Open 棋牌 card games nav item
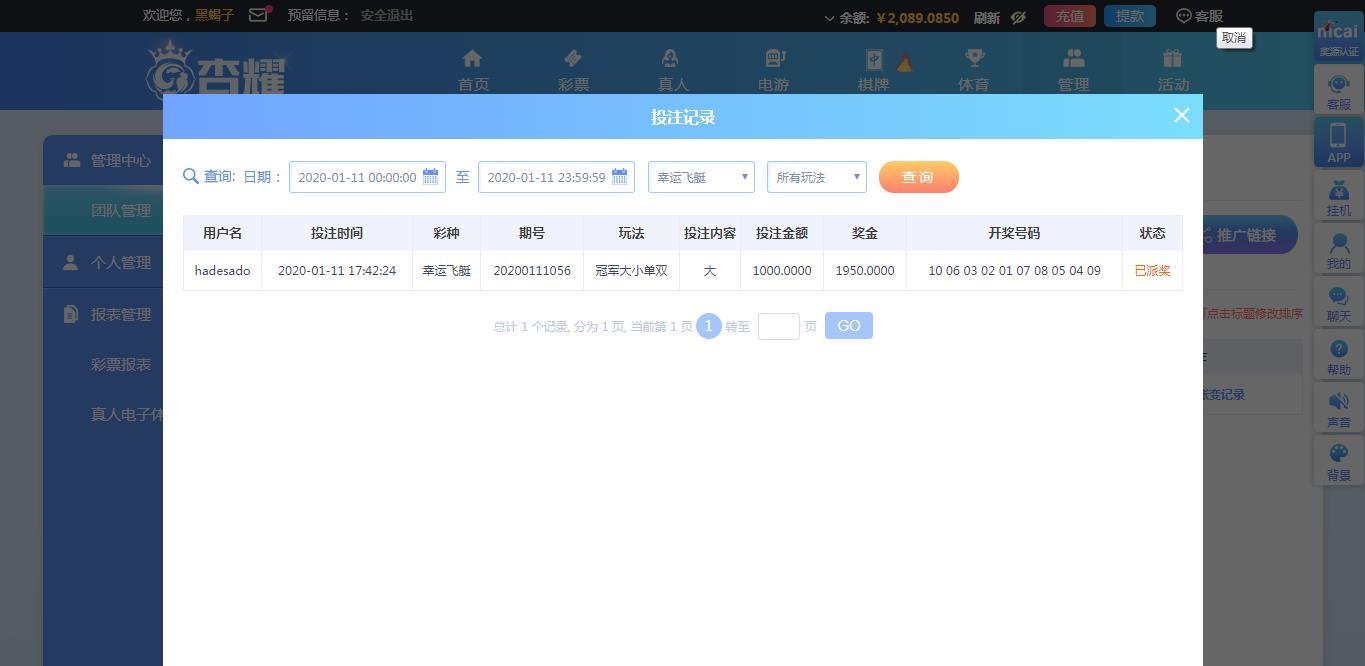 tap(873, 71)
